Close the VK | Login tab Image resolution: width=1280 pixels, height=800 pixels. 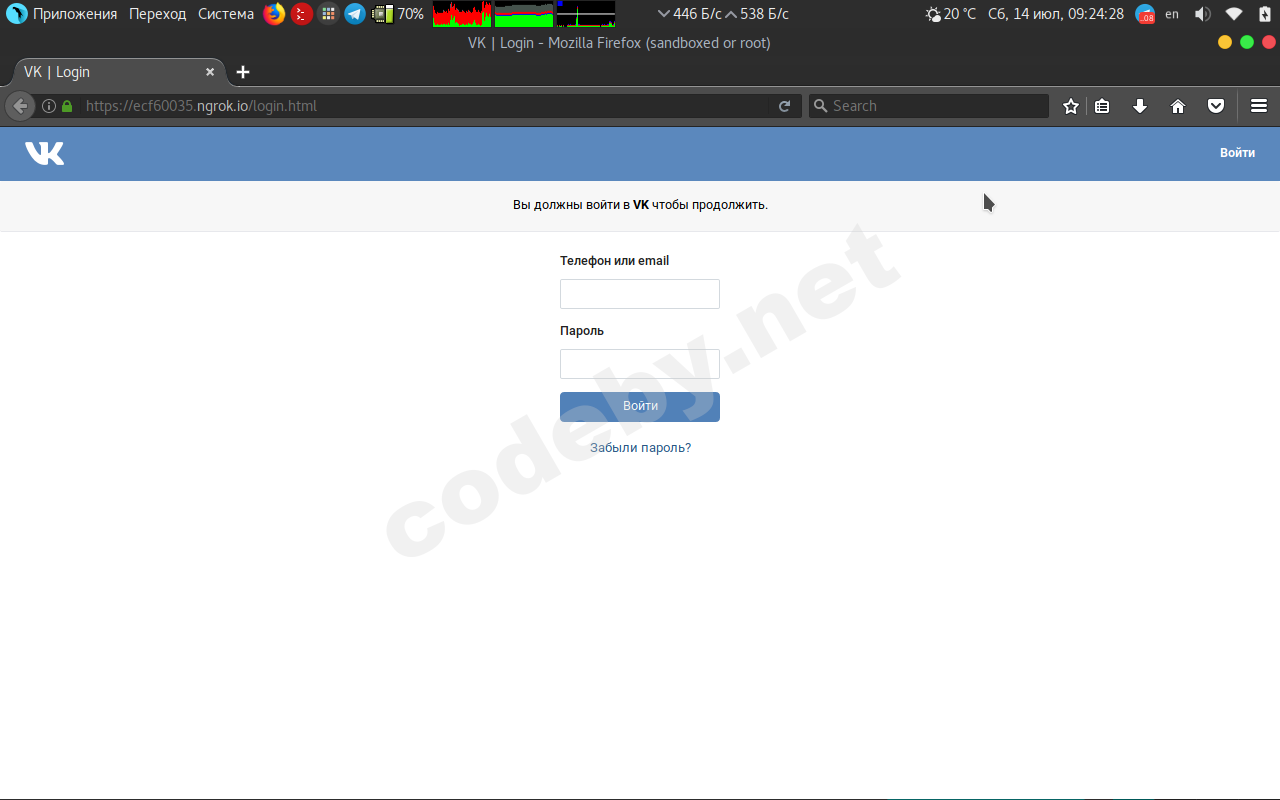[210, 72]
